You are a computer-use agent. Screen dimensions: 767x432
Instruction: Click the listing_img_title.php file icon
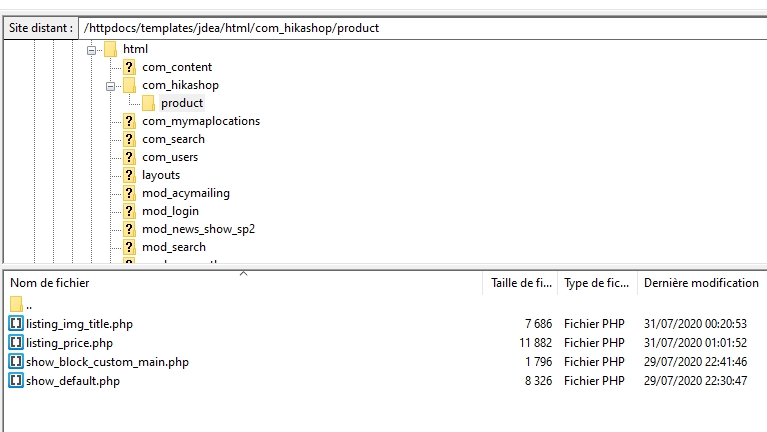click(x=16, y=324)
